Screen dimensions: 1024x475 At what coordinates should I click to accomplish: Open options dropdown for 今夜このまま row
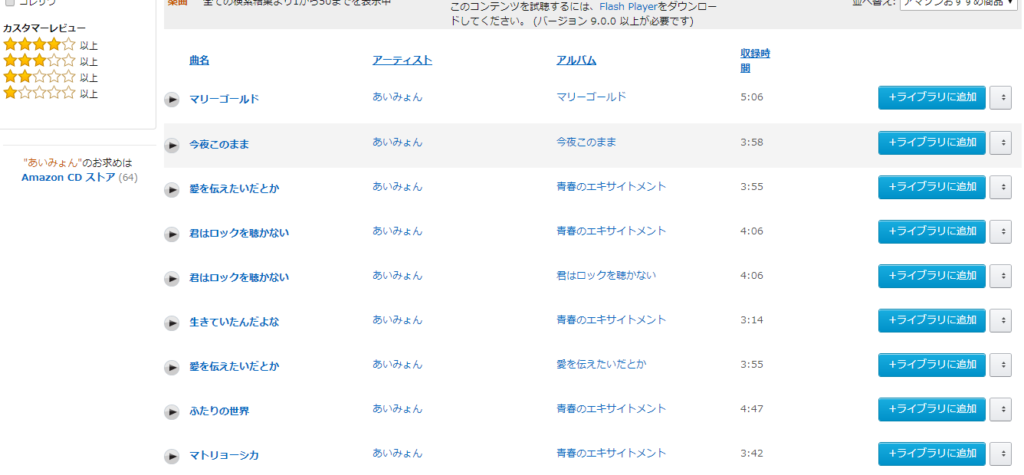[x=1000, y=142]
